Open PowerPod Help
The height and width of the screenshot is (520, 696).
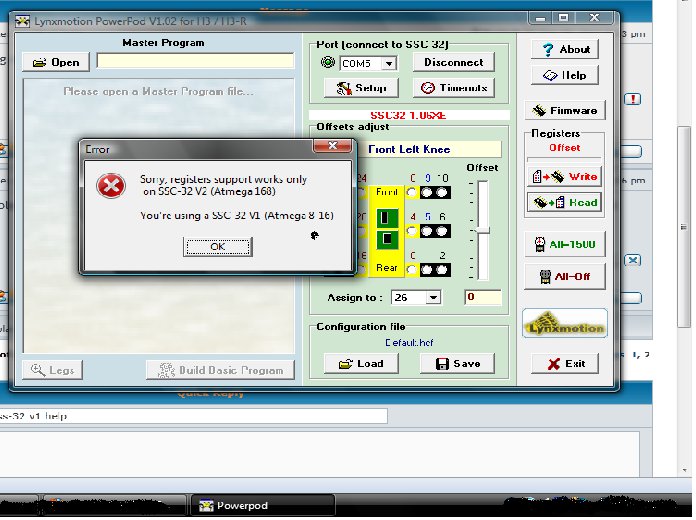pyautogui.click(x=565, y=75)
